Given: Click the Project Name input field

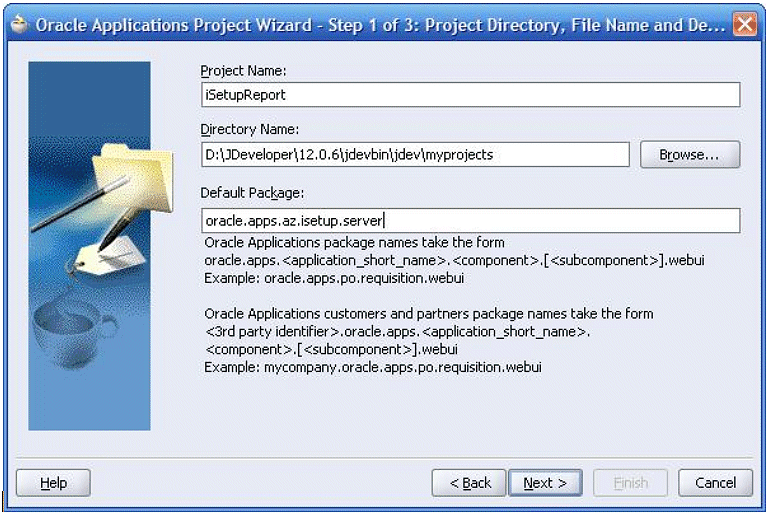Looking at the screenshot, I should coord(471,94).
